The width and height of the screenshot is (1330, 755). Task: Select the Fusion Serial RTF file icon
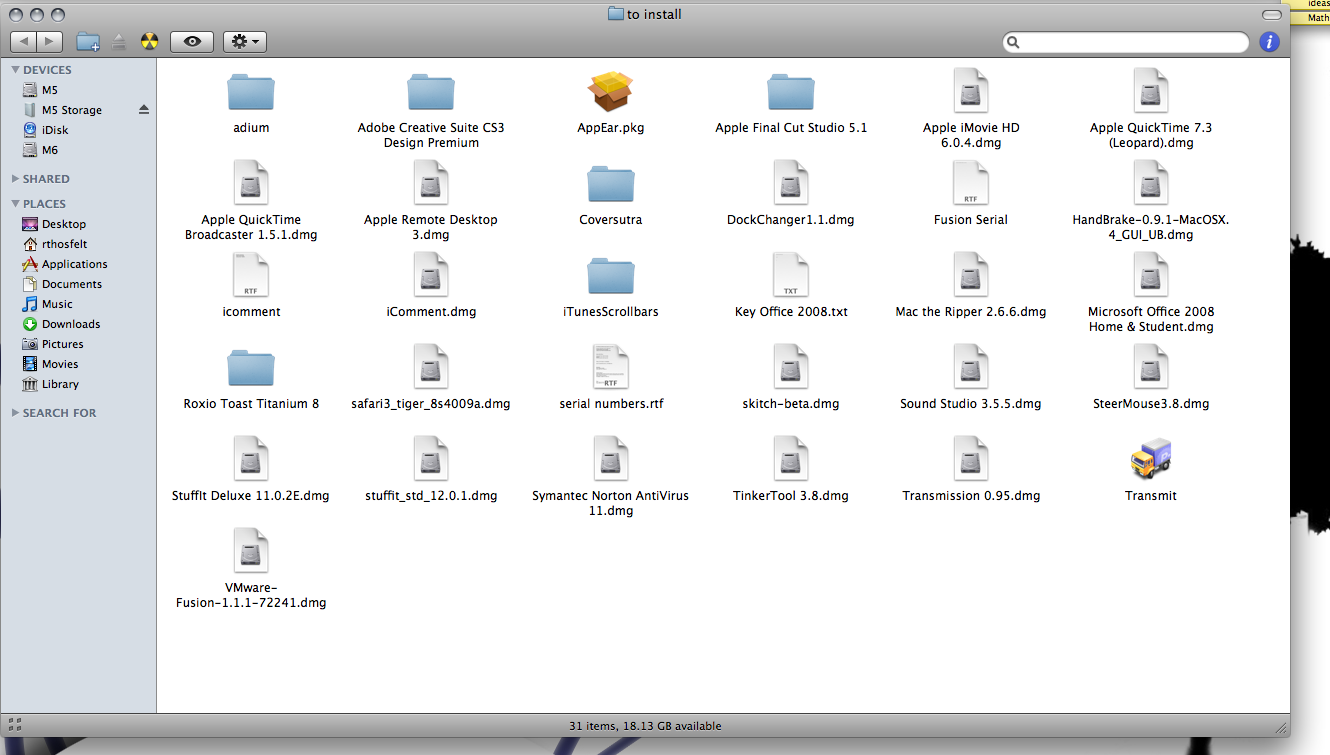tap(971, 183)
